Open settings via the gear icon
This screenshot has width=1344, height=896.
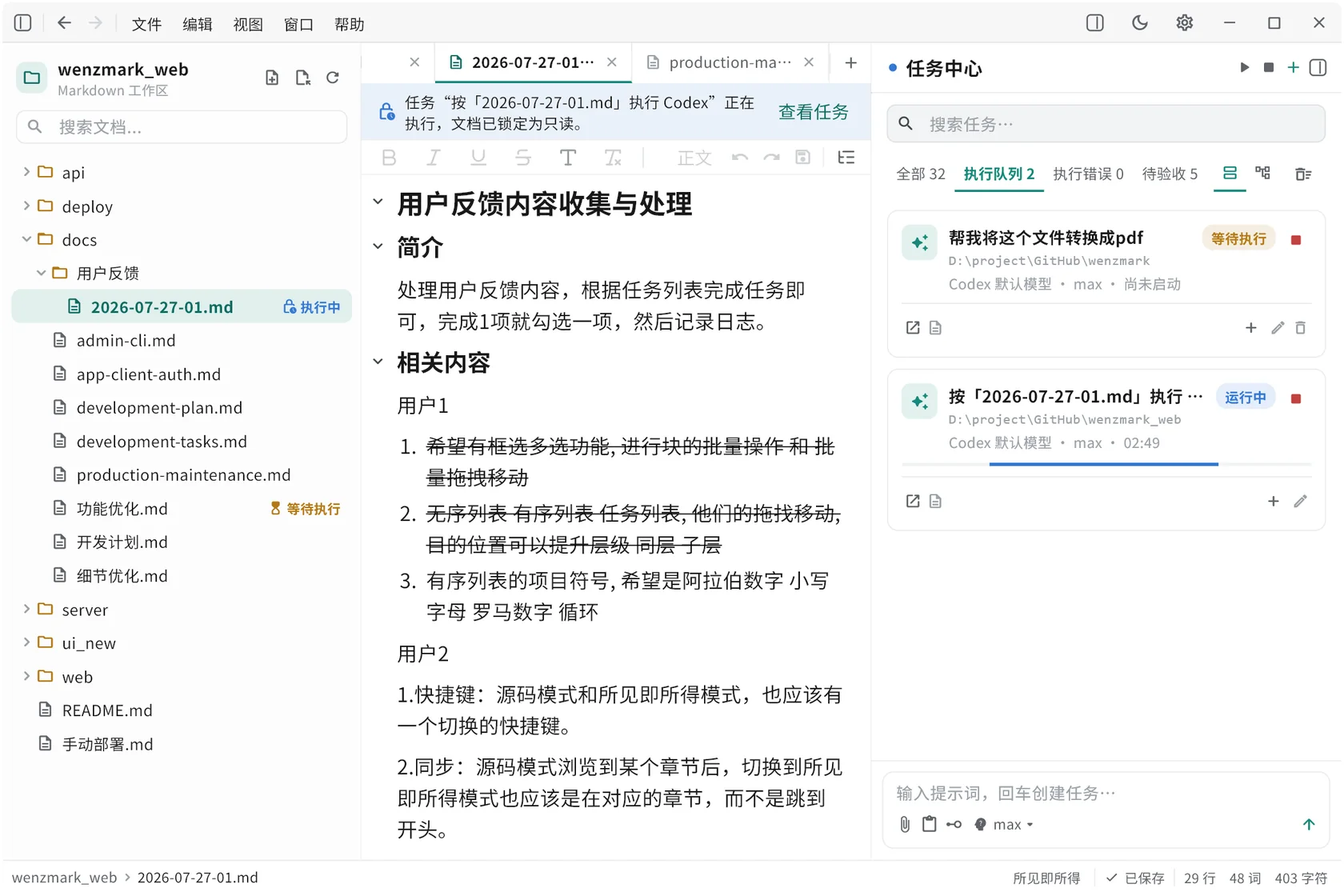click(1185, 23)
